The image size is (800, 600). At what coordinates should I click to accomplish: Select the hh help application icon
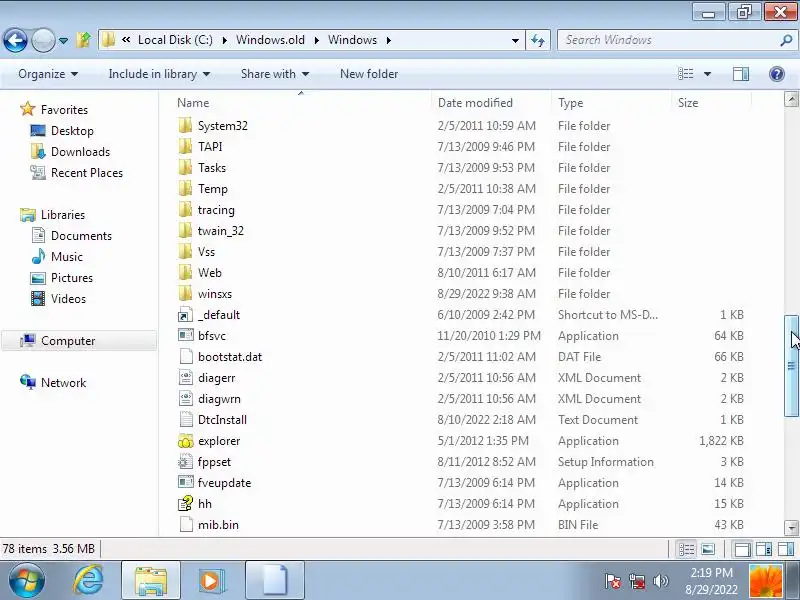point(185,504)
